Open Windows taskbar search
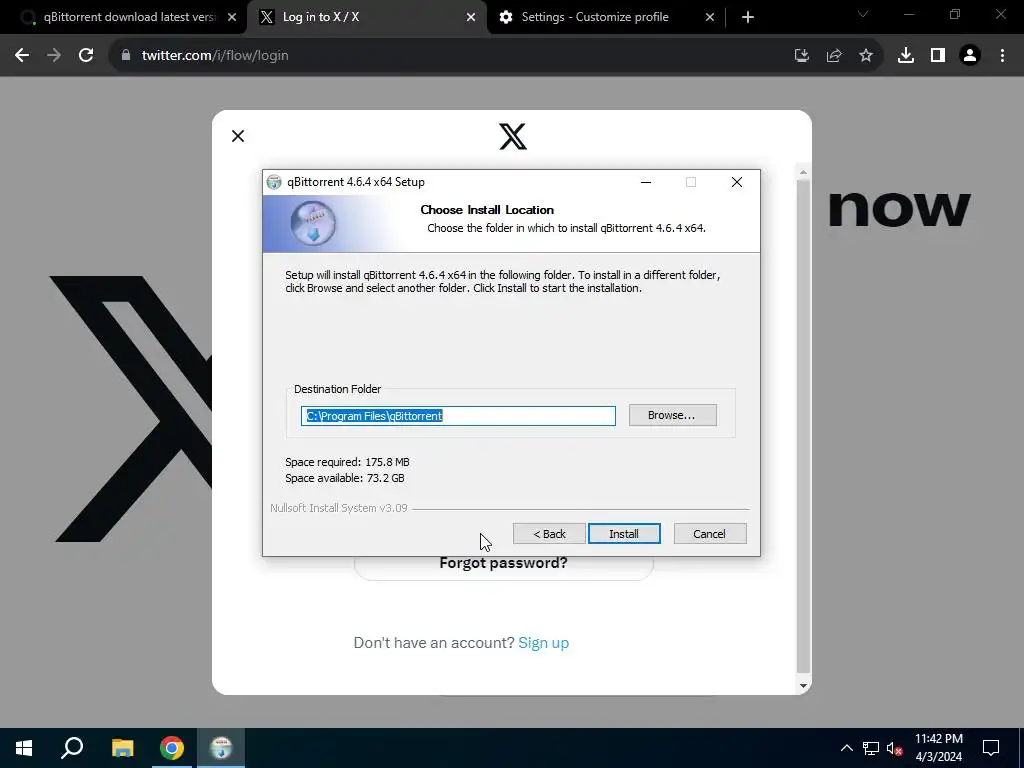 click(72, 748)
